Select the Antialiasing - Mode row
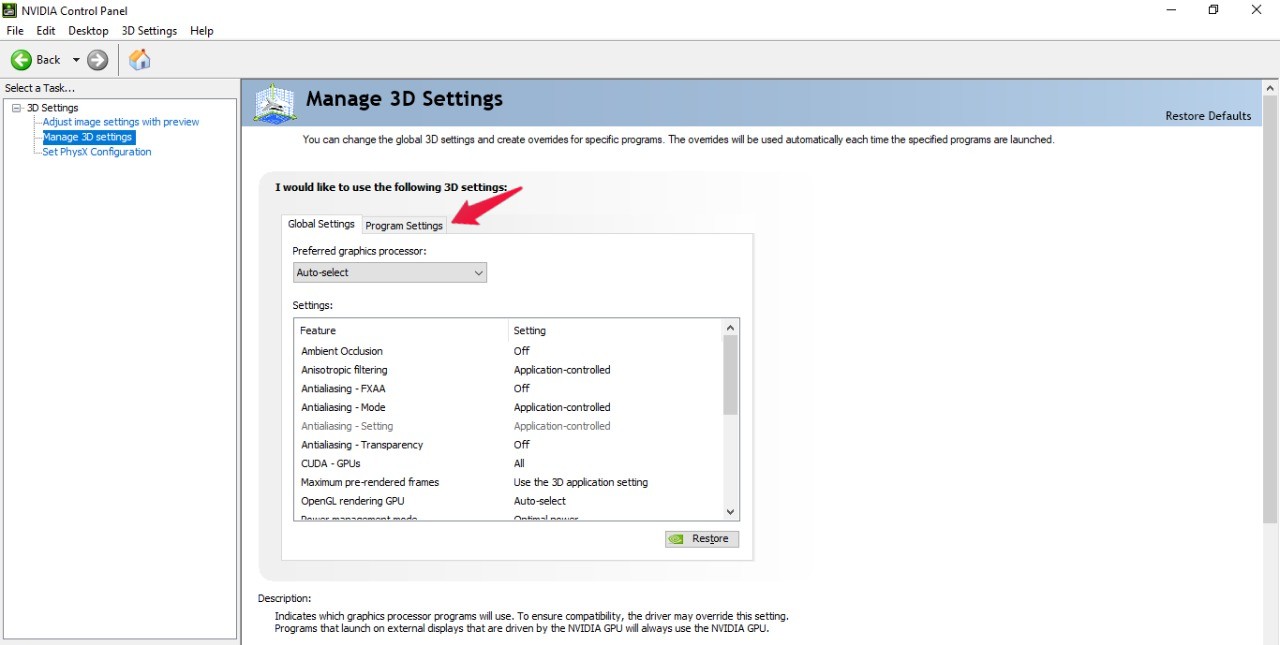 (x=508, y=408)
